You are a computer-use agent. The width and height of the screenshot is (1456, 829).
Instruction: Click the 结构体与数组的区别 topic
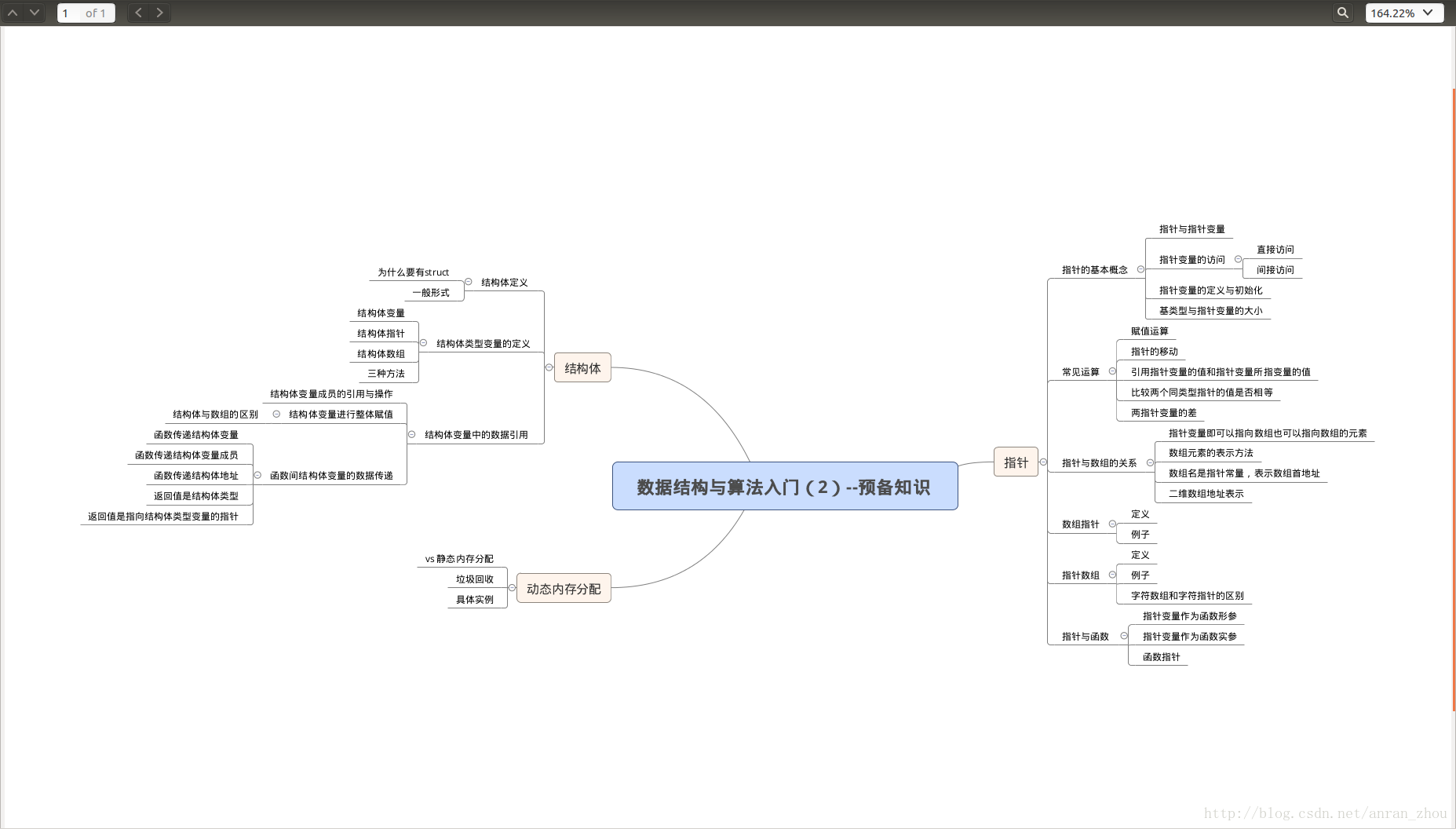click(216, 414)
